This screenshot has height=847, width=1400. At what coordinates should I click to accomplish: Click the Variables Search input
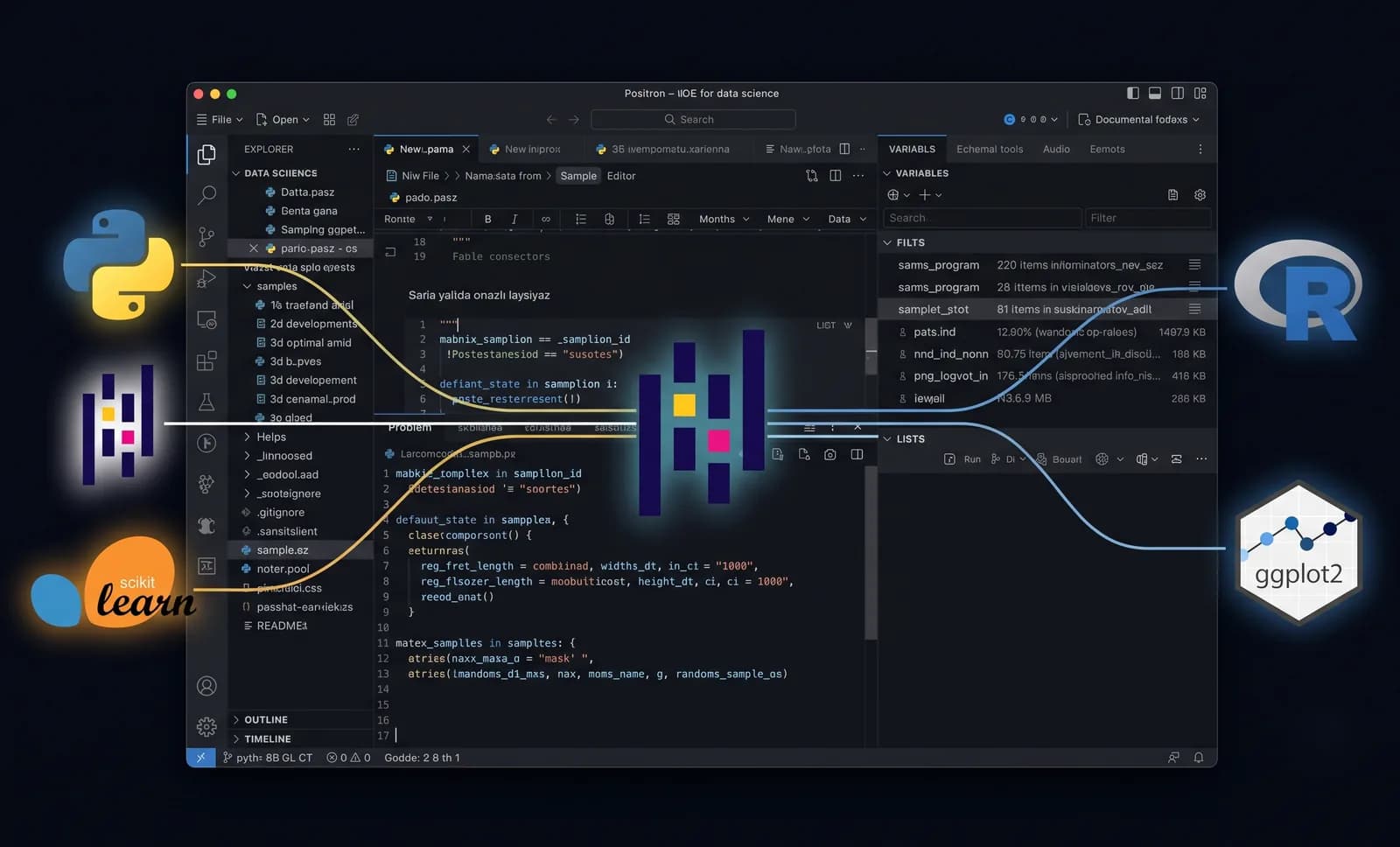[982, 218]
